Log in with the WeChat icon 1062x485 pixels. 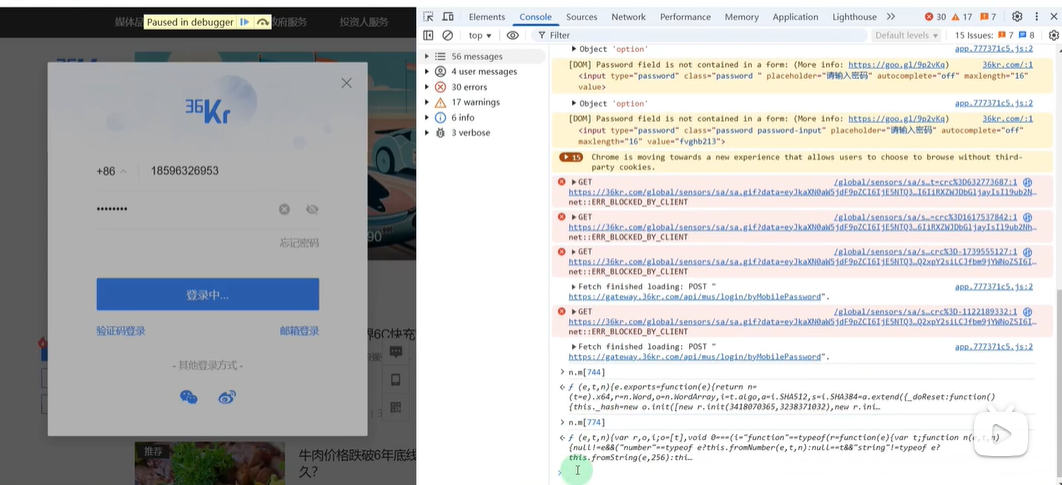tap(188, 397)
